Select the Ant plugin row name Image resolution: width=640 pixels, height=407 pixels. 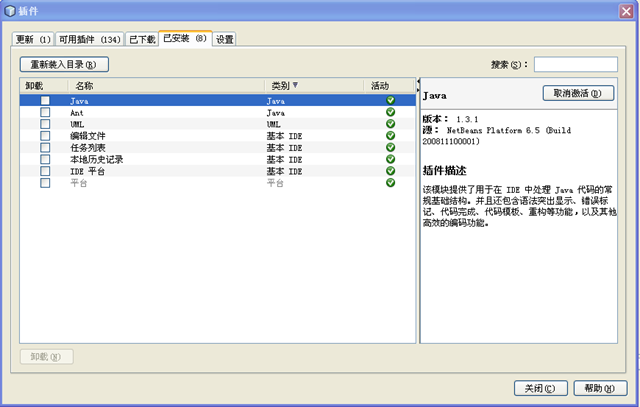(x=77, y=113)
